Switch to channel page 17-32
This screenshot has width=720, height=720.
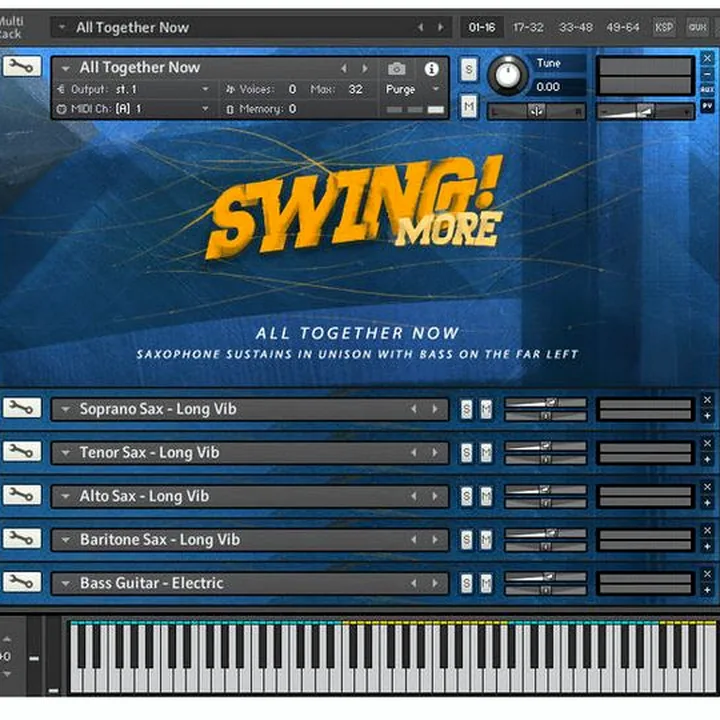528,28
